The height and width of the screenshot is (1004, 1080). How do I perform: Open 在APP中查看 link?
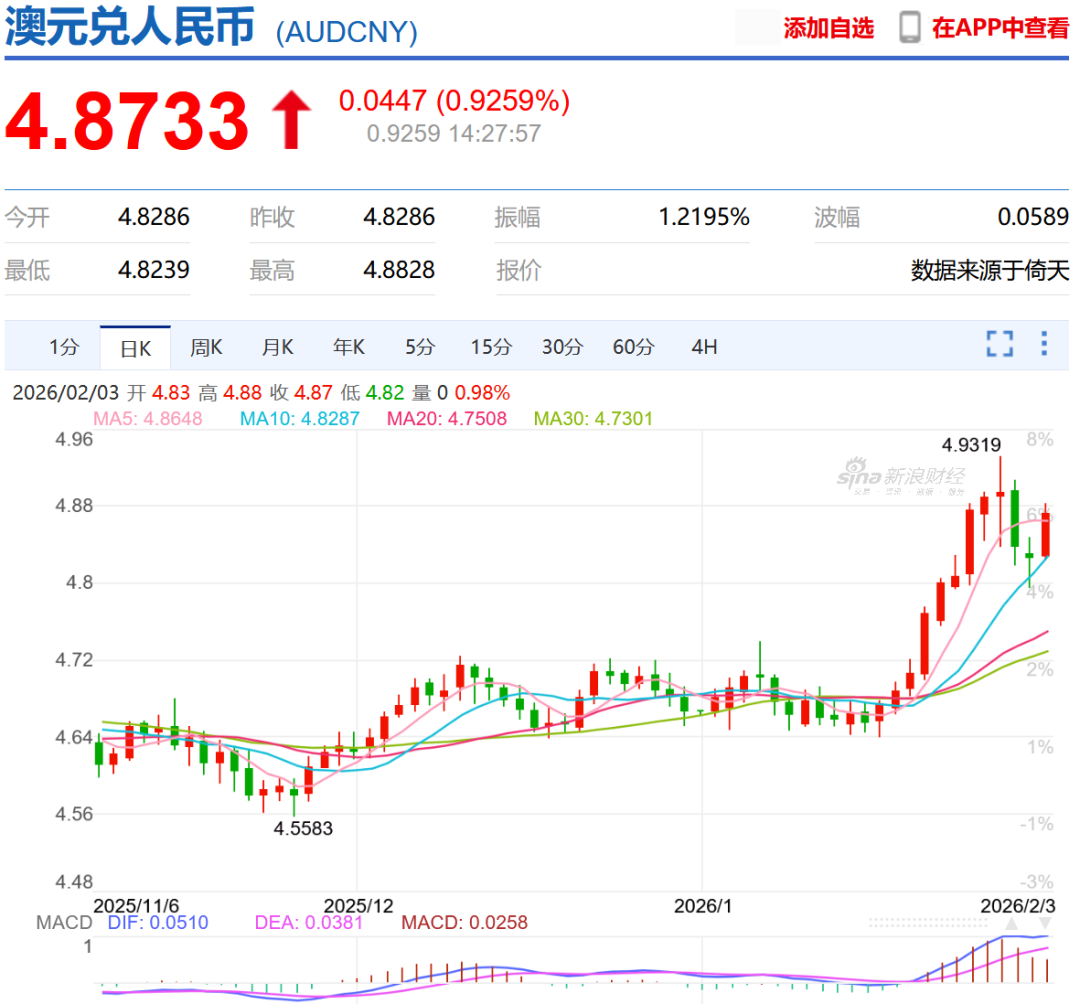coord(1000,28)
